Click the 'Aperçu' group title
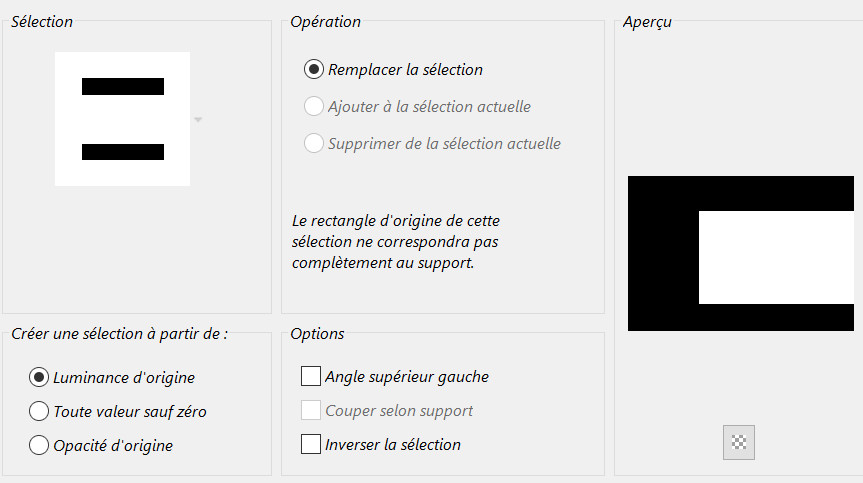Image resolution: width=863 pixels, height=483 pixels. [646, 22]
